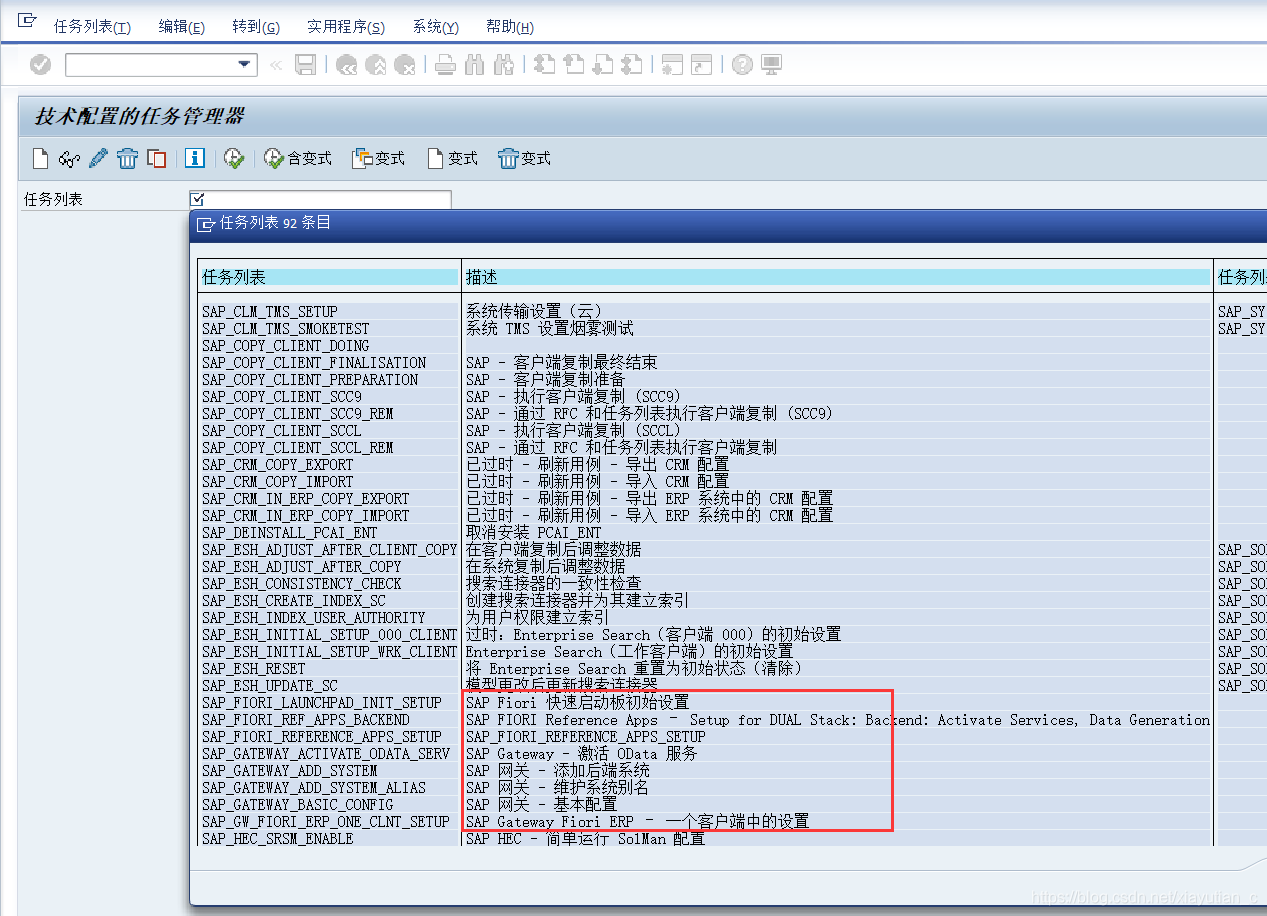Click the Create Shortcut icon

702,65
